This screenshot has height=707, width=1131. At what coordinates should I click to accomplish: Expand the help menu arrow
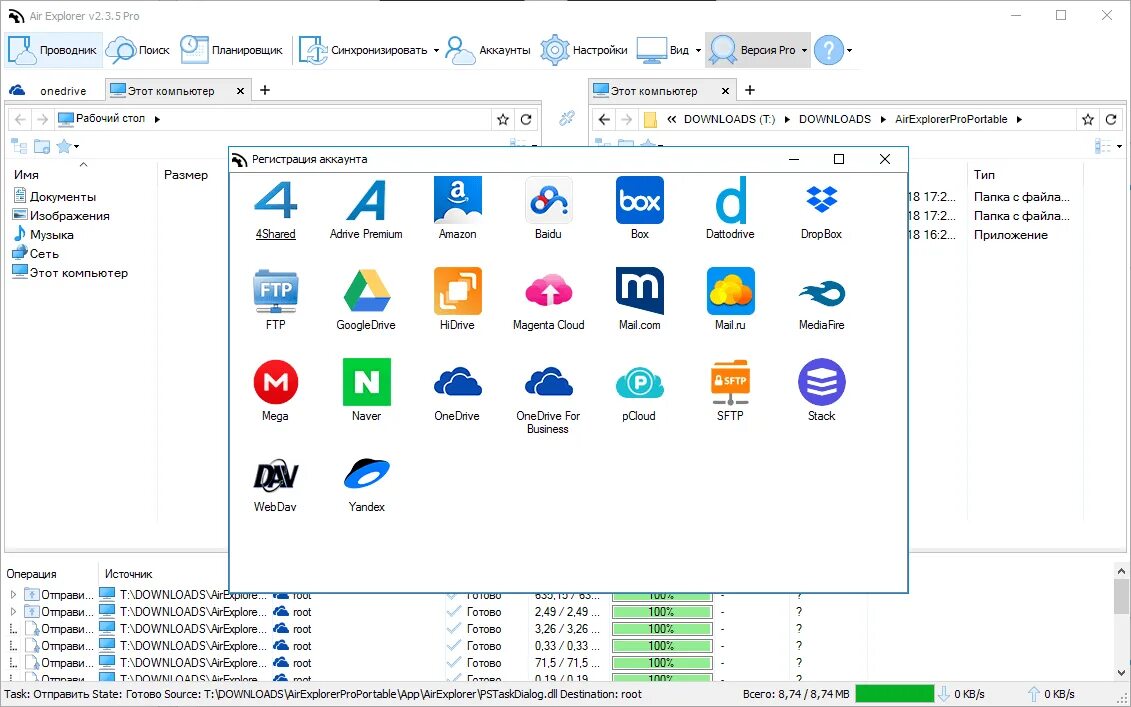(850, 50)
